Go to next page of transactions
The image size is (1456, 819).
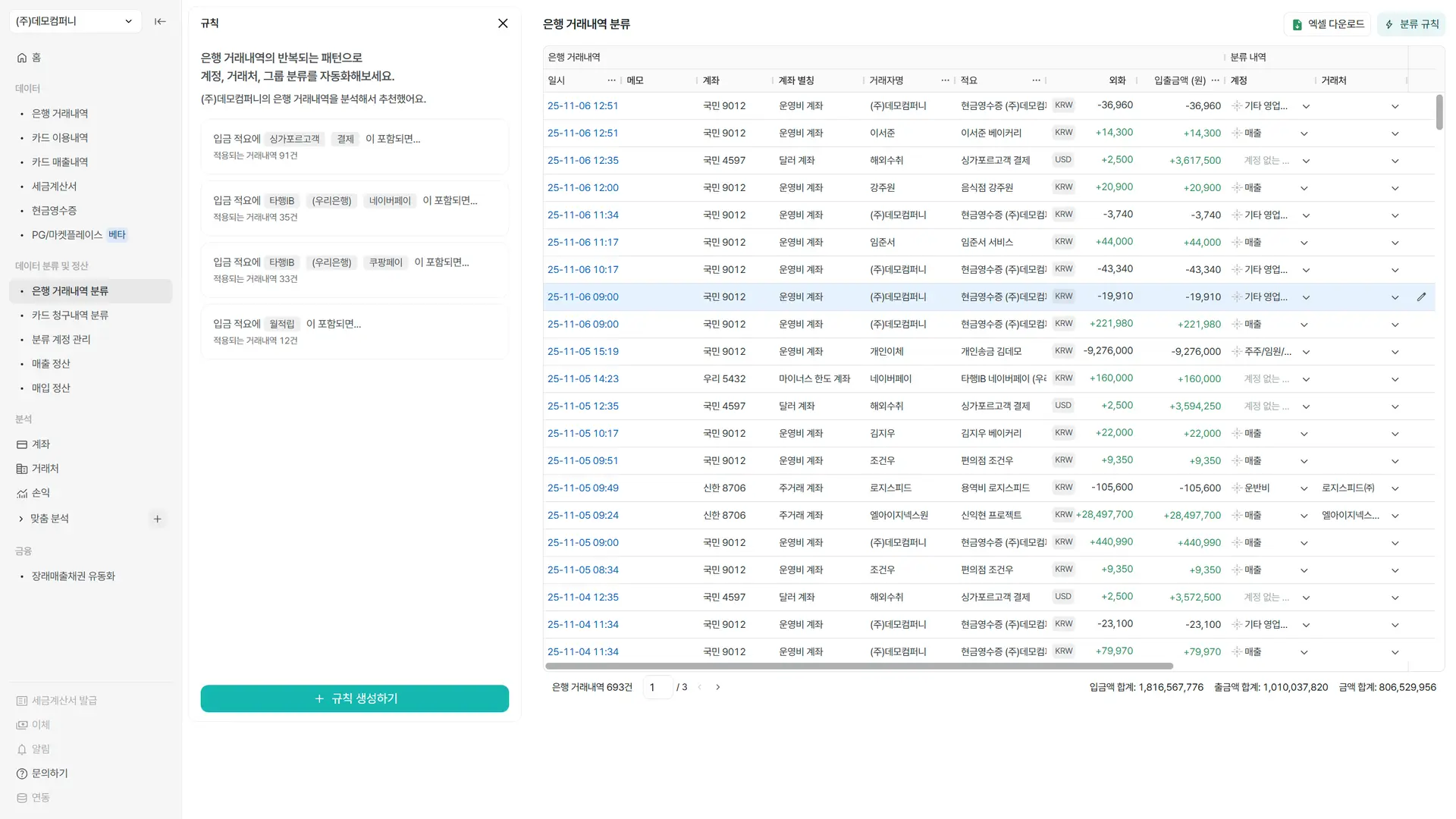coord(717,687)
